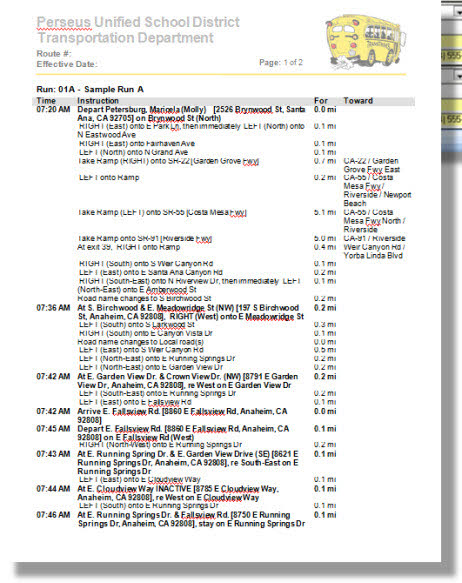Click LEFT (South) onto S Larkwood St step

136,325
